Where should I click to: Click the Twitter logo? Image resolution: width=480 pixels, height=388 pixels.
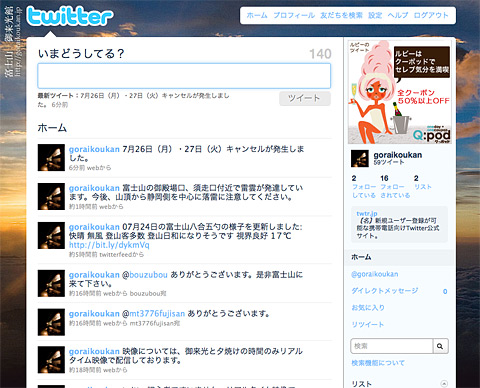click(x=70, y=16)
